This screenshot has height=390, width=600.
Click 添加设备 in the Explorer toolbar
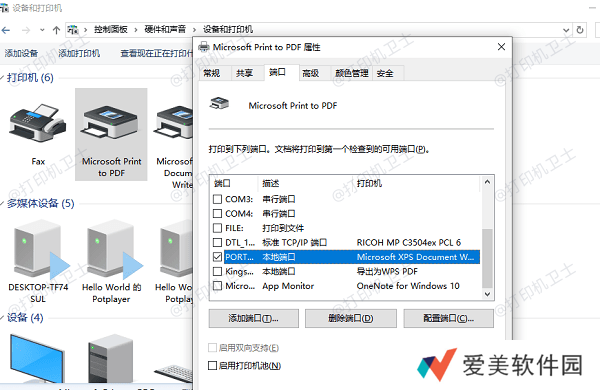[x=21, y=53]
